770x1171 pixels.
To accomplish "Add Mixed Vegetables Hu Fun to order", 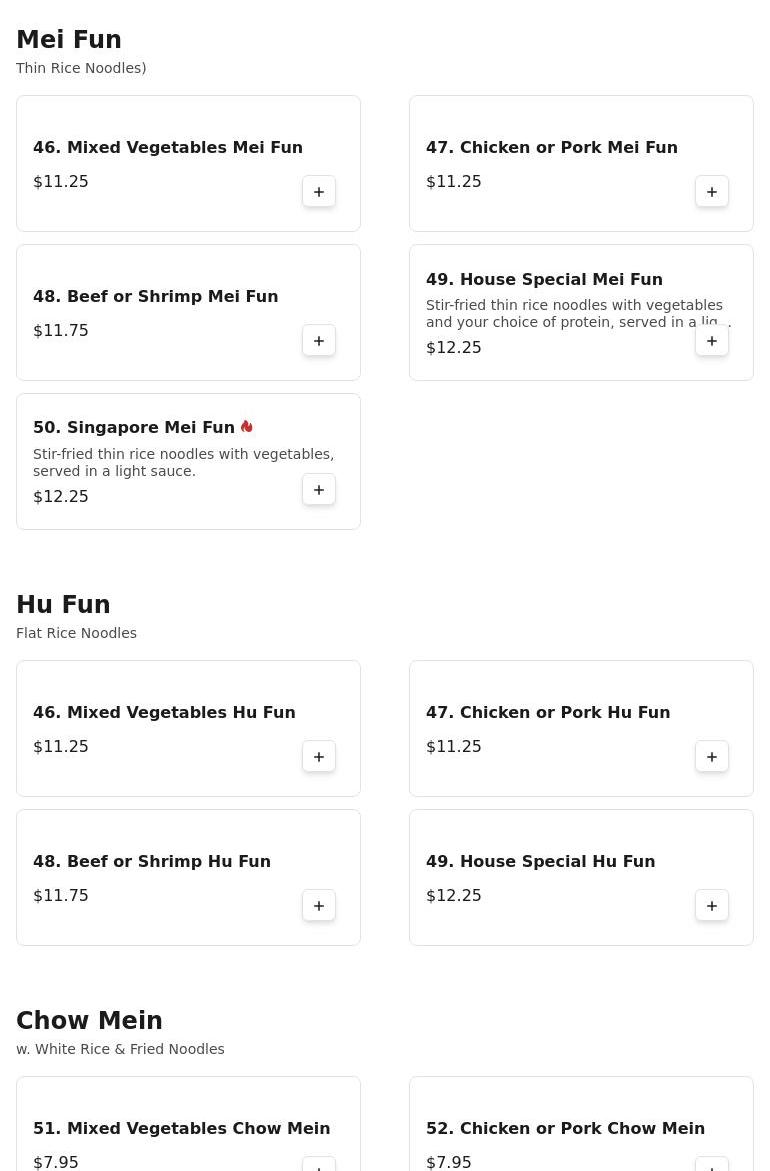I will tap(319, 757).
